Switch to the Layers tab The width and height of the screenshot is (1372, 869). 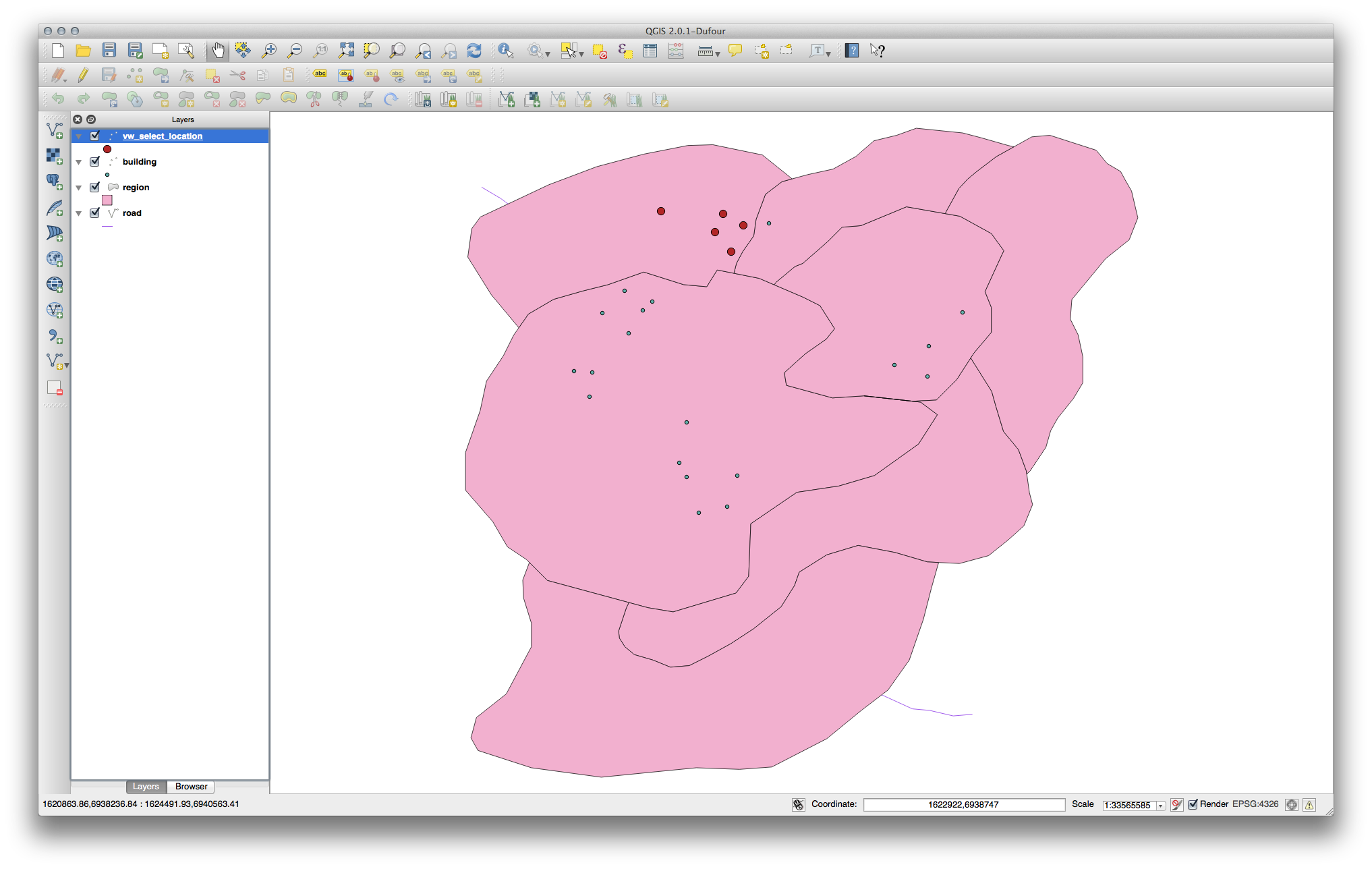coord(146,787)
